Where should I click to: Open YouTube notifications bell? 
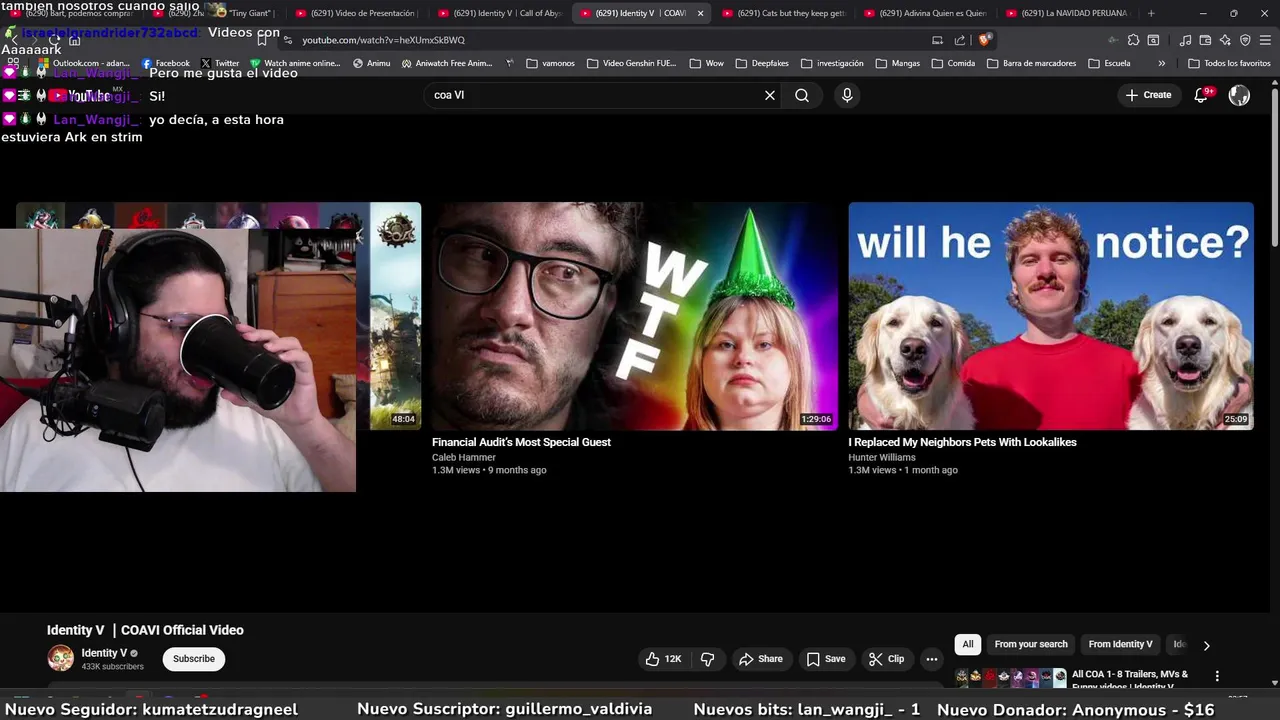[1201, 95]
